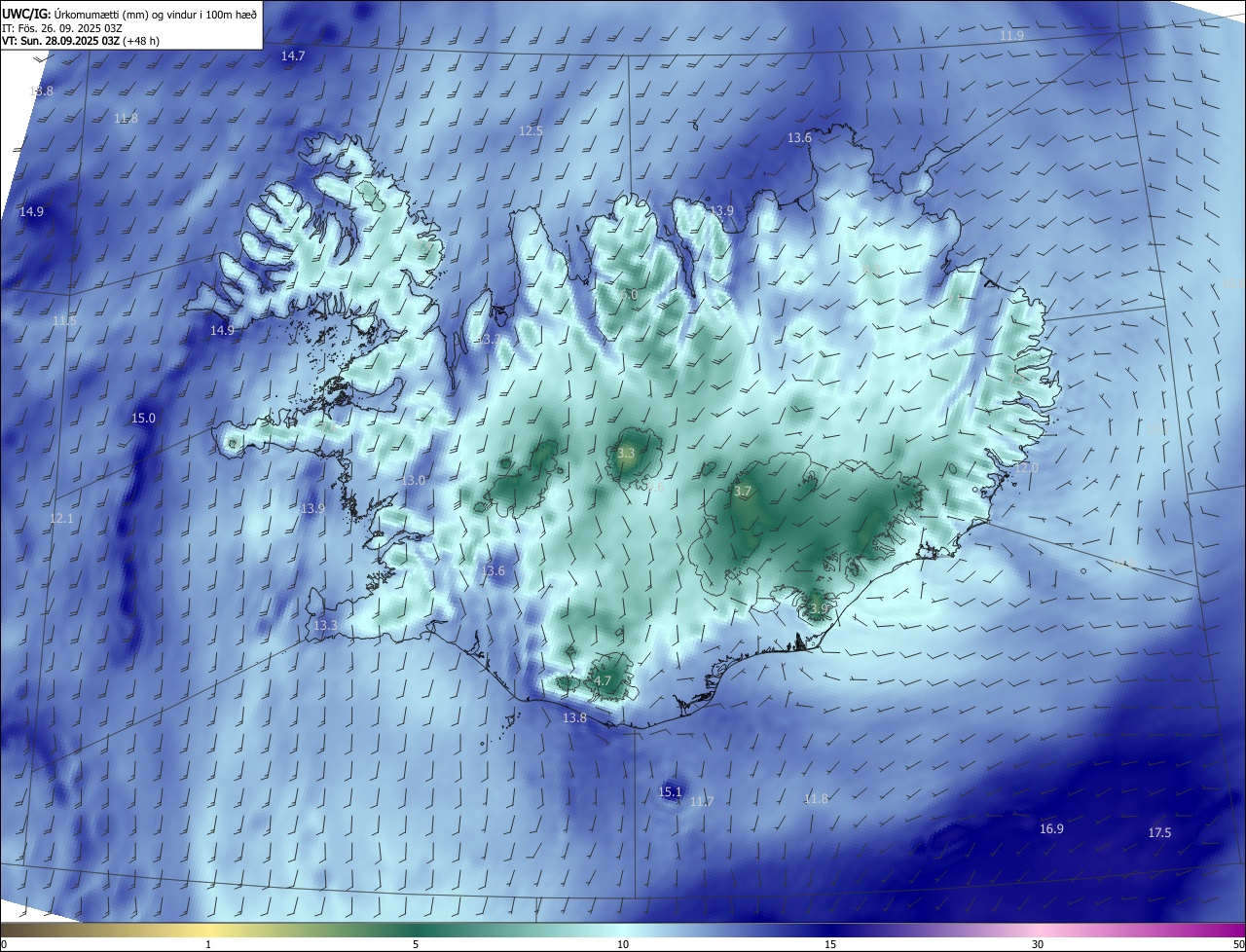1246x952 pixels.
Task: Click the 17.5 value at bottom right
Action: coord(1159,833)
